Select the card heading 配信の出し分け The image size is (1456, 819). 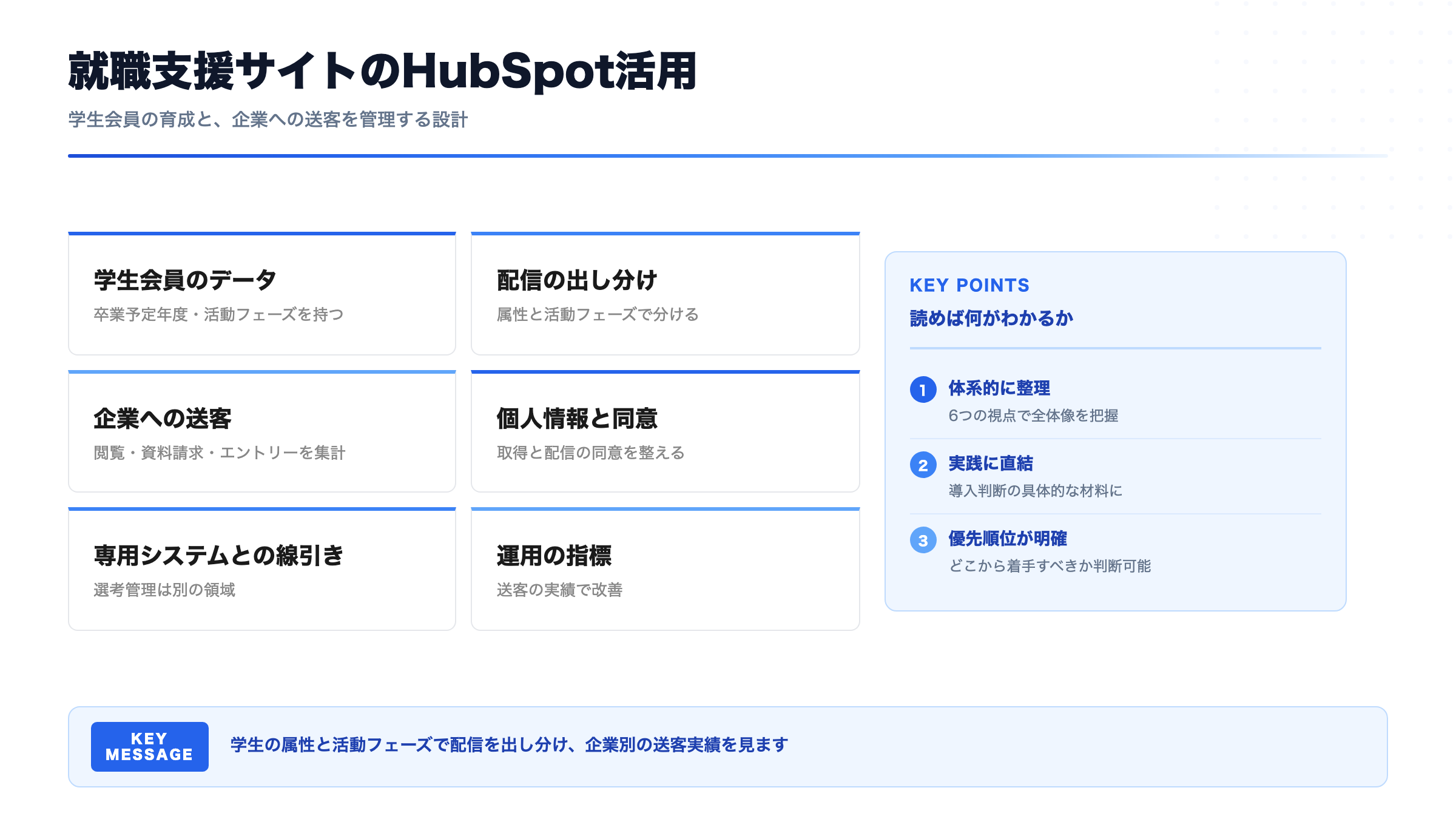tap(577, 280)
